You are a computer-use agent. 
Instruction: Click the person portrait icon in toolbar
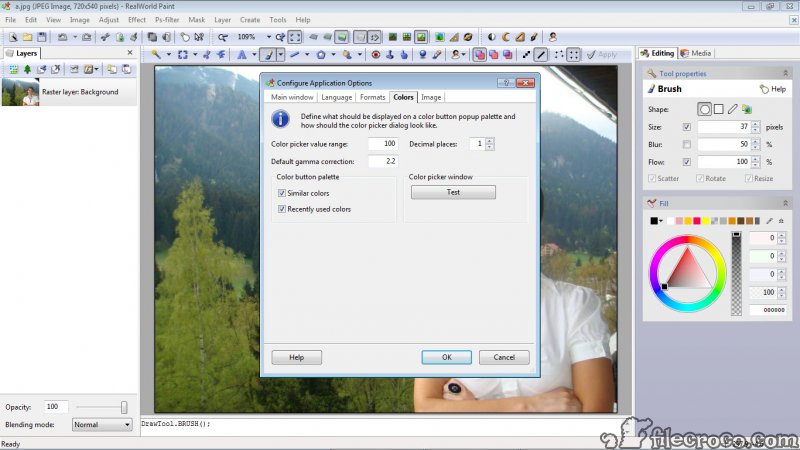point(553,37)
